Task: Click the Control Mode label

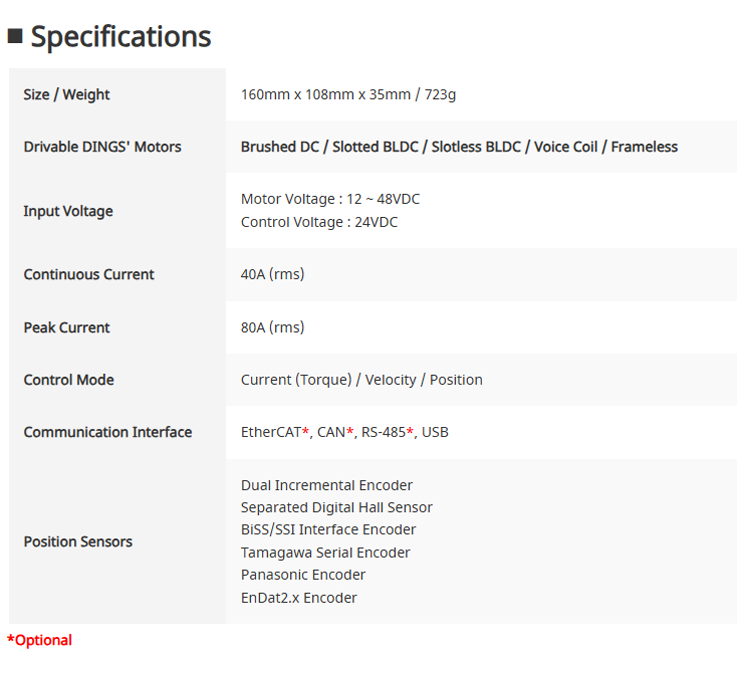Action: click(68, 380)
